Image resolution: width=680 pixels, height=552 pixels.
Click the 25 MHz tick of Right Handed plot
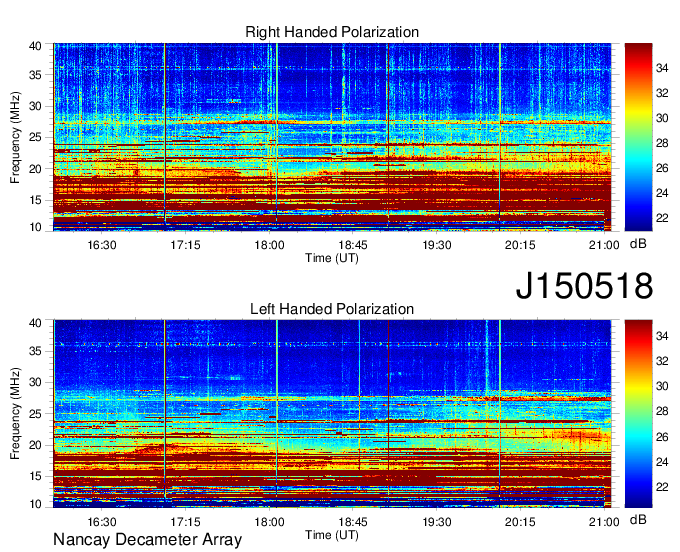click(x=35, y=137)
